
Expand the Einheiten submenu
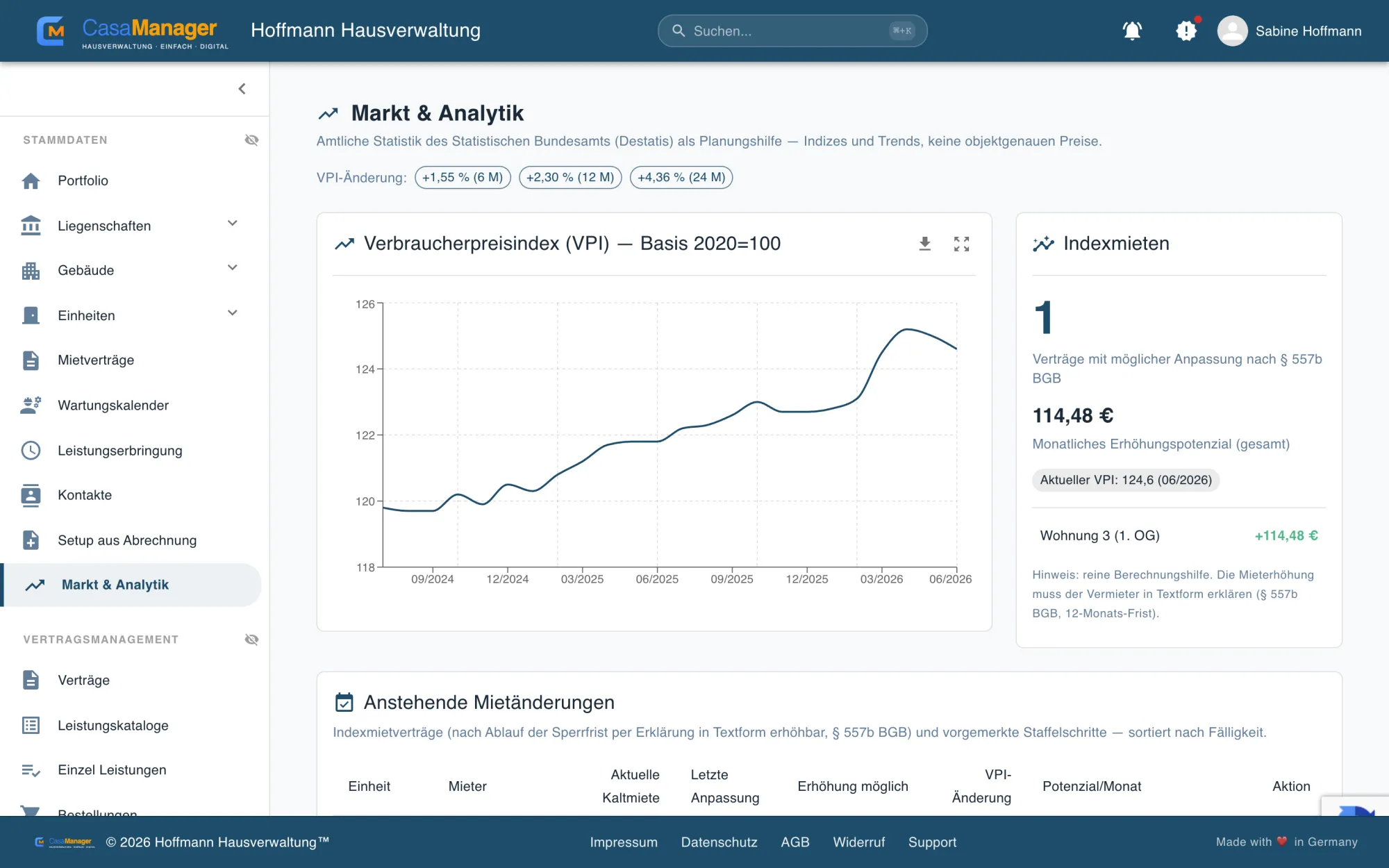click(233, 313)
